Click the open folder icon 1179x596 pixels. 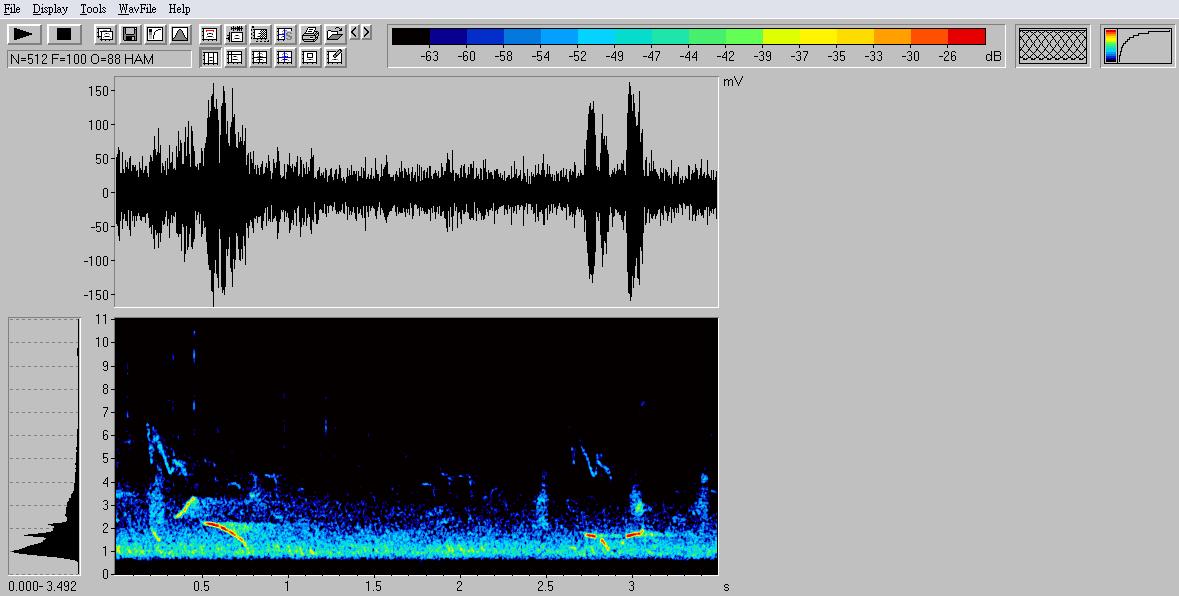click(335, 34)
